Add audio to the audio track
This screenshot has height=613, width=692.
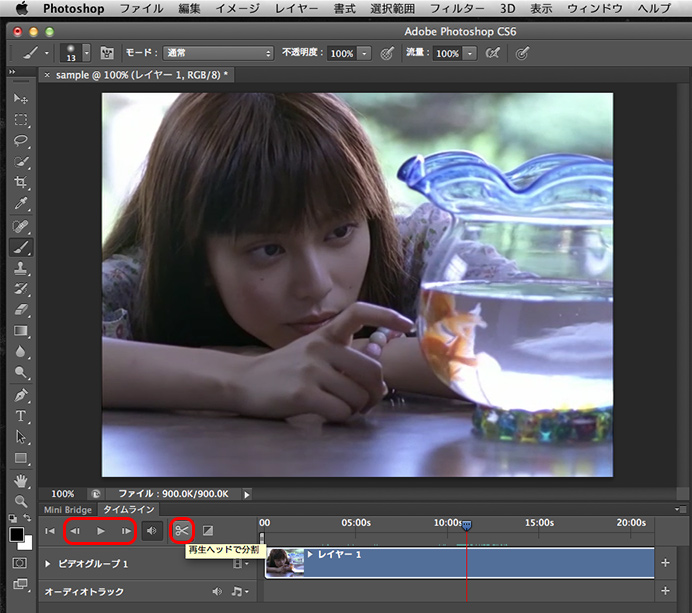[x=666, y=590]
